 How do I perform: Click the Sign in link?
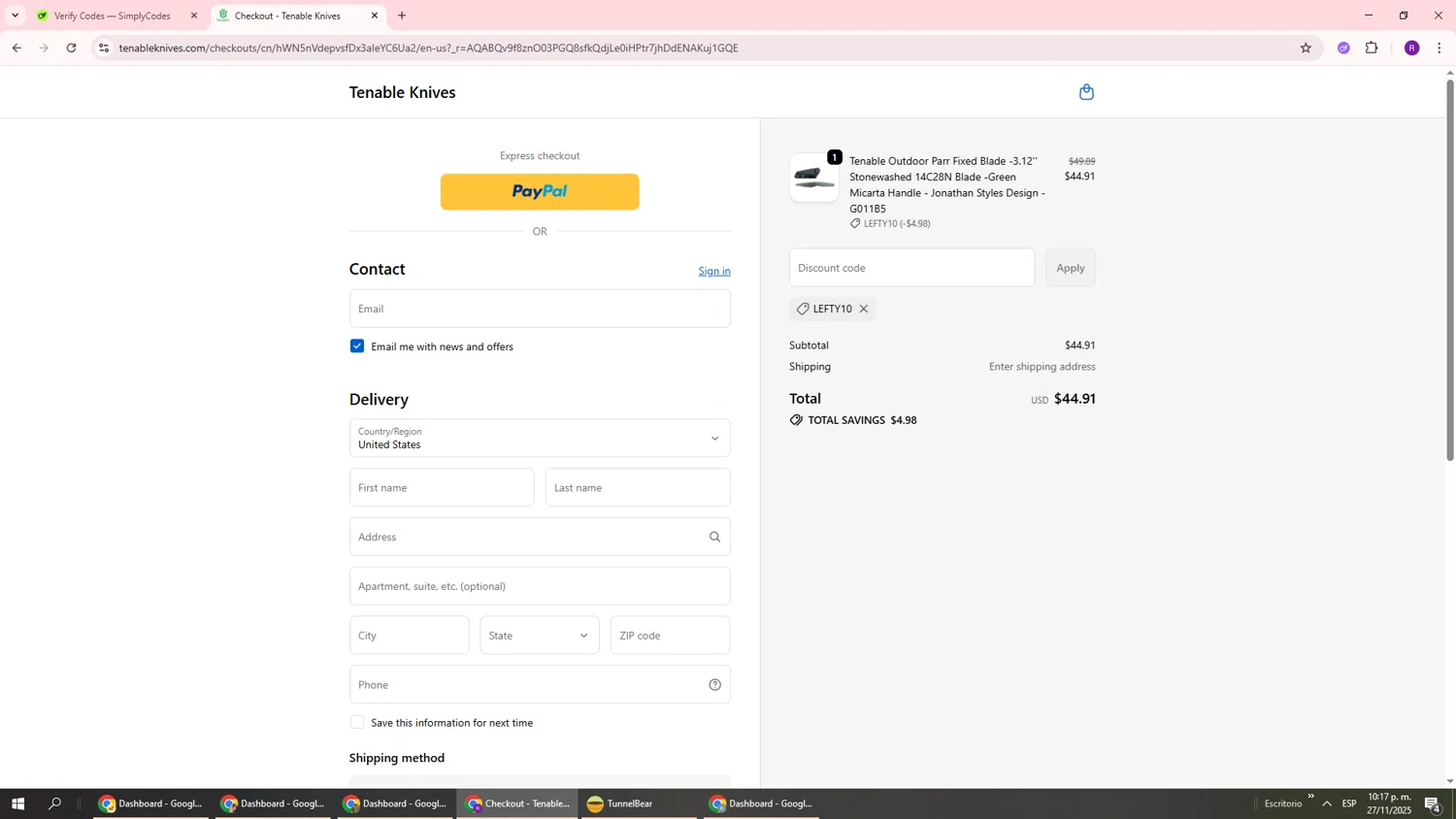coord(714,271)
